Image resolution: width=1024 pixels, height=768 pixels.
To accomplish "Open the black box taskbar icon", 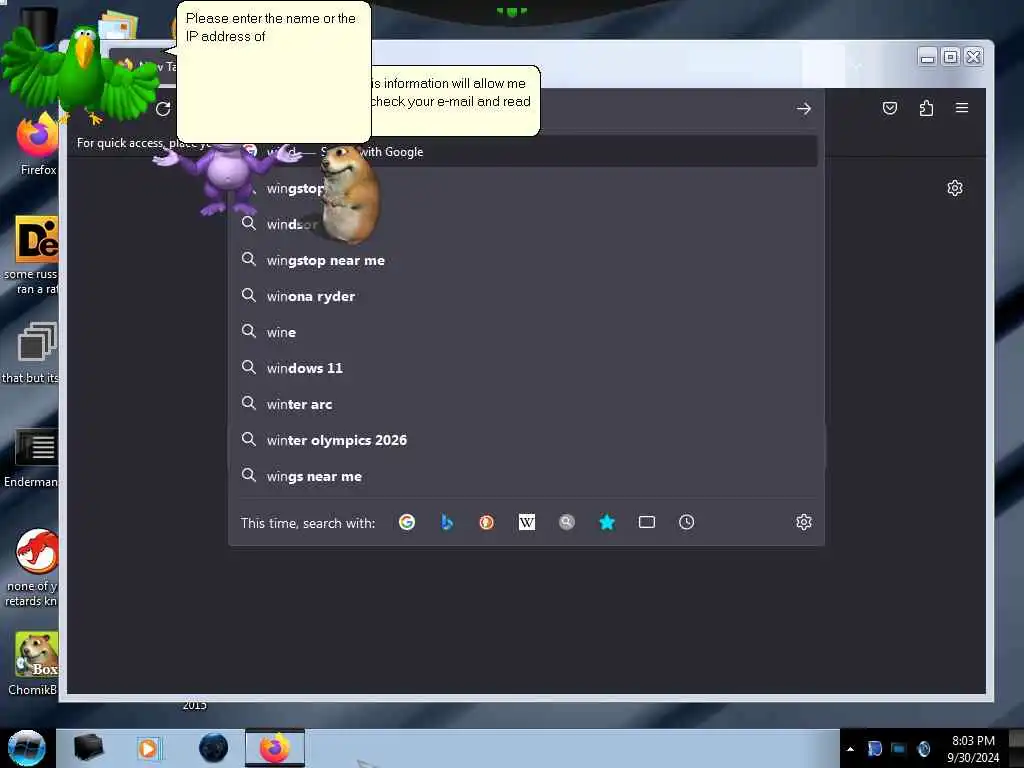I will coord(88,748).
